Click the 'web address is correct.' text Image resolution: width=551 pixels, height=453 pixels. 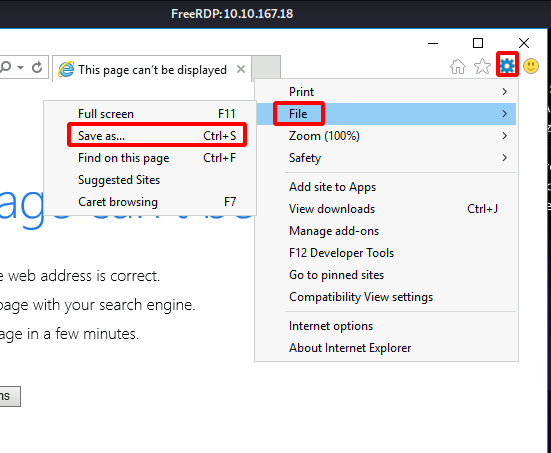tap(84, 276)
